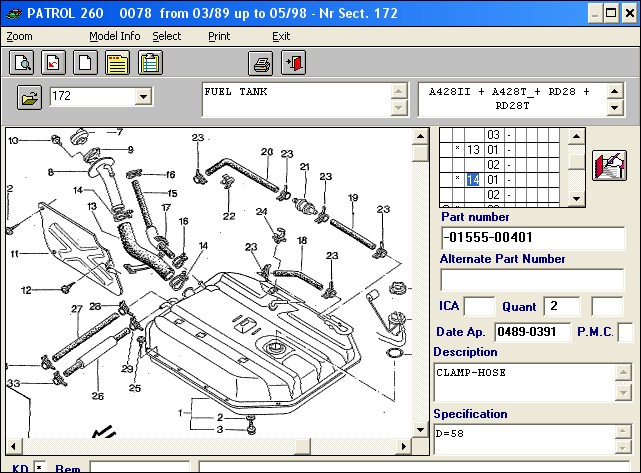Click the 03 cell in parts table
The height and width of the screenshot is (473, 641).
pyautogui.click(x=493, y=135)
